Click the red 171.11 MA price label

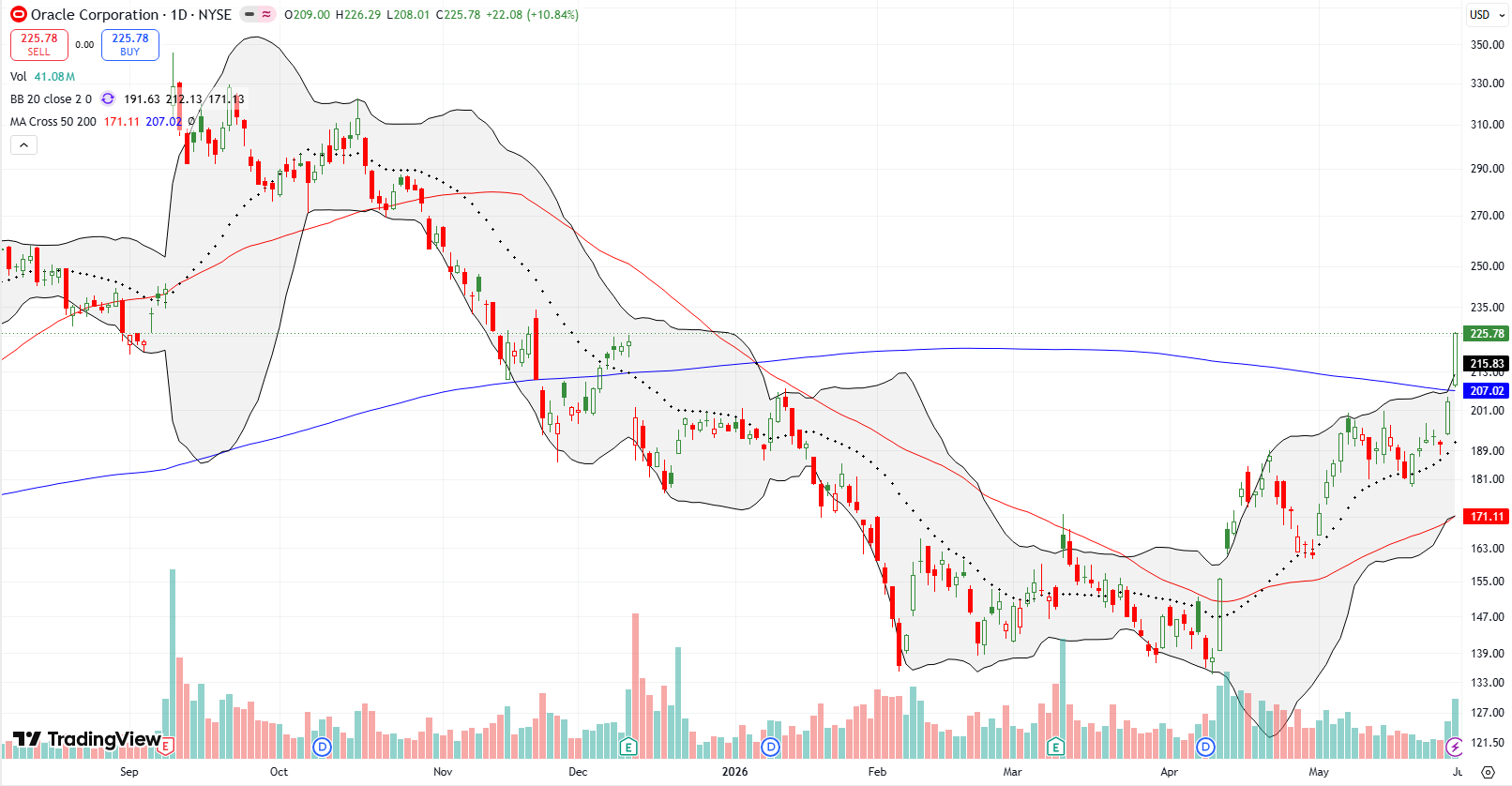(x=1487, y=517)
